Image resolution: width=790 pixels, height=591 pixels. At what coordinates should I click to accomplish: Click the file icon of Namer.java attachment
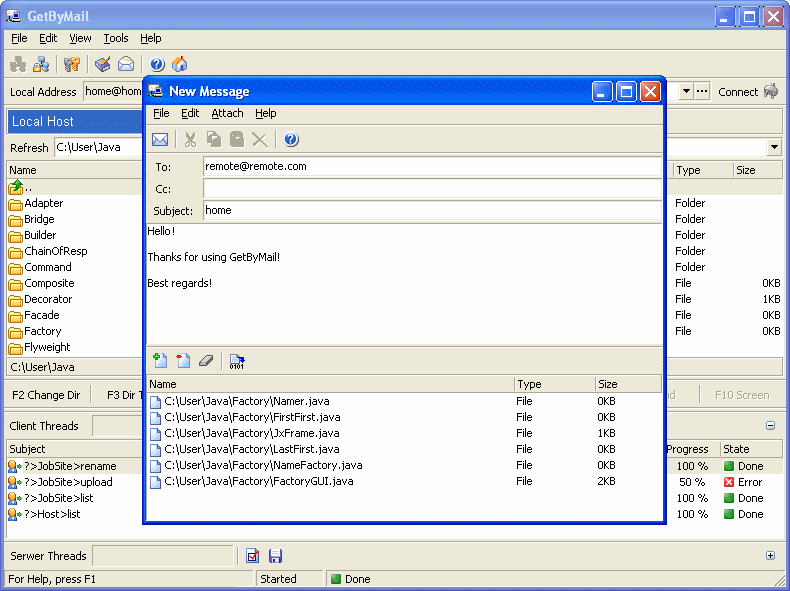[x=156, y=402]
